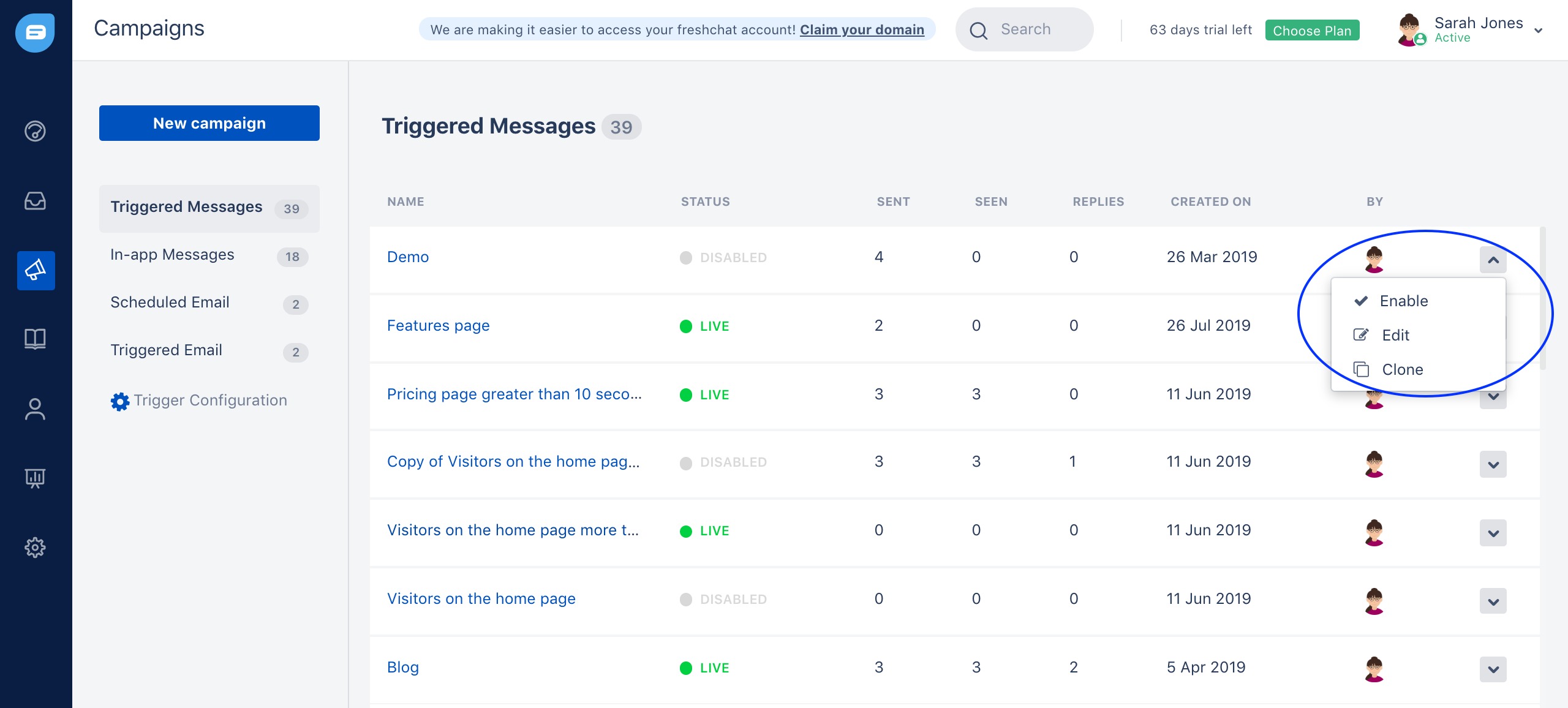Click Sarah Jones profile avatar in header
The image size is (1568, 708).
pos(1411,30)
